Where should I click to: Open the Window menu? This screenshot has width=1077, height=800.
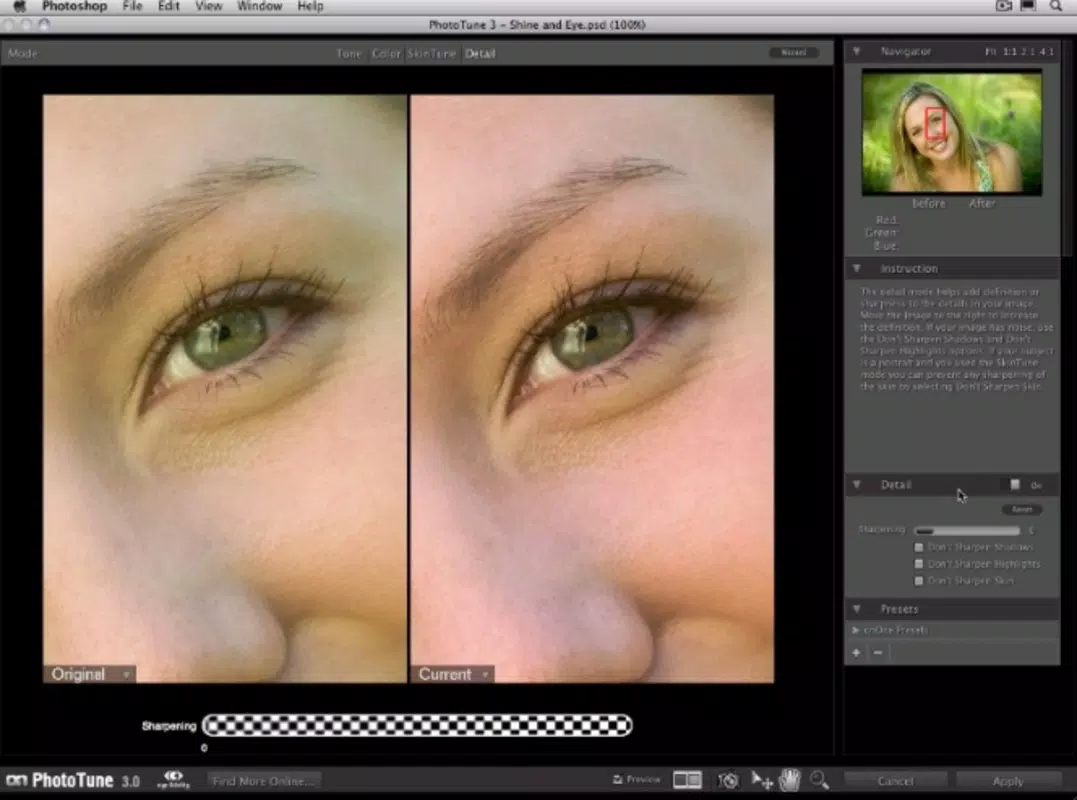260,6
